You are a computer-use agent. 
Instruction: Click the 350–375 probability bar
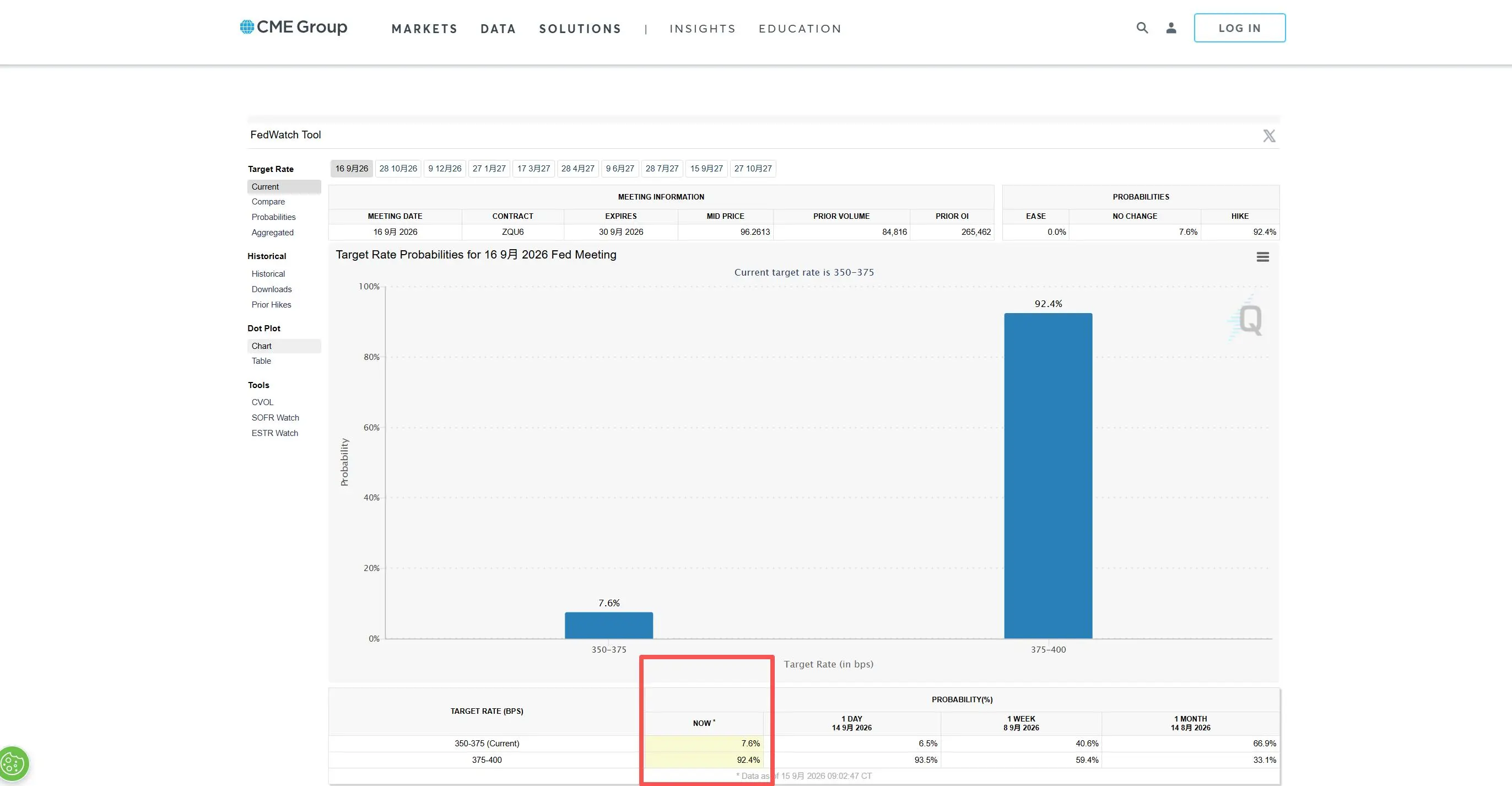[x=609, y=626]
